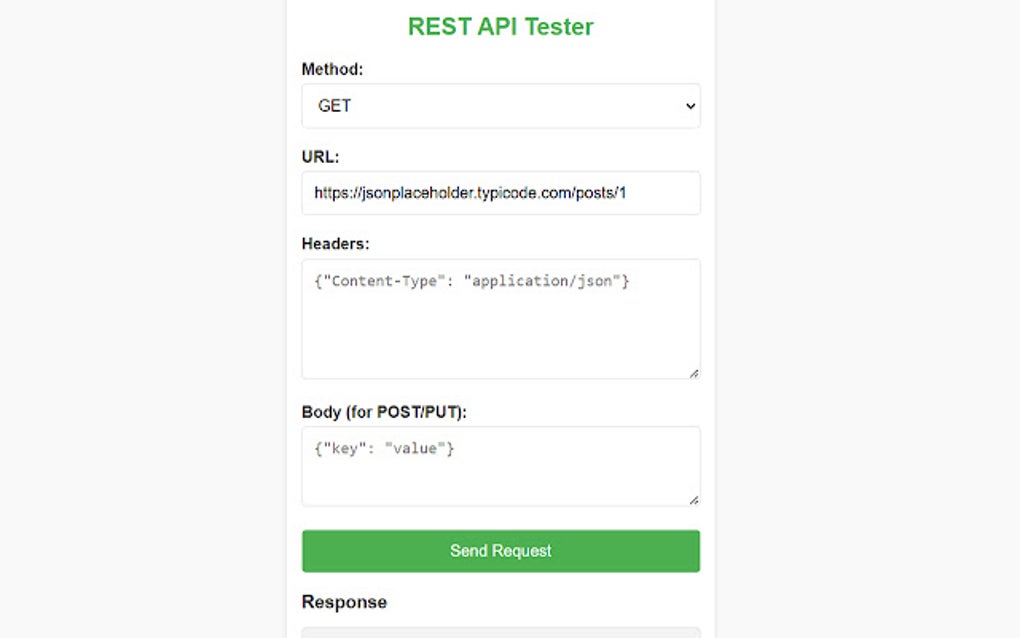This screenshot has width=1020, height=638.
Task: Click the REST API Tester heading
Action: pos(500,26)
